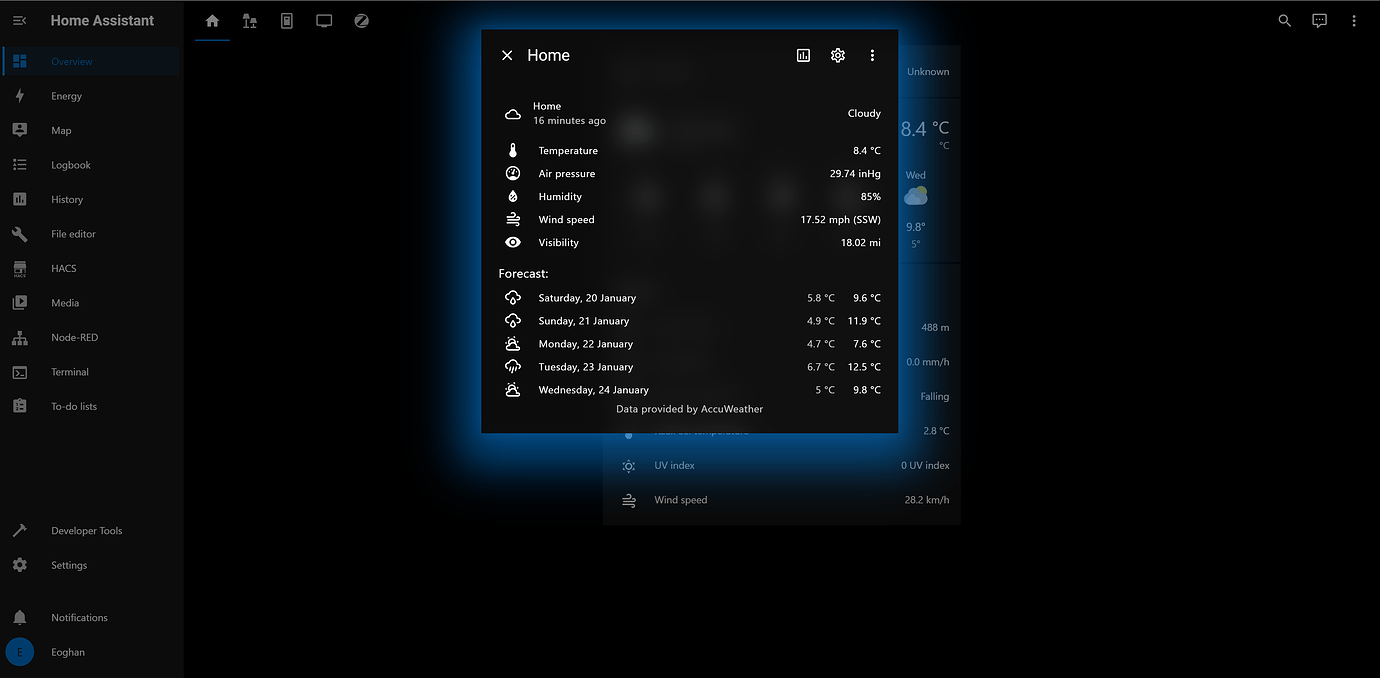Open the File editor sidebar icon
The width and height of the screenshot is (1380, 678).
(20, 233)
